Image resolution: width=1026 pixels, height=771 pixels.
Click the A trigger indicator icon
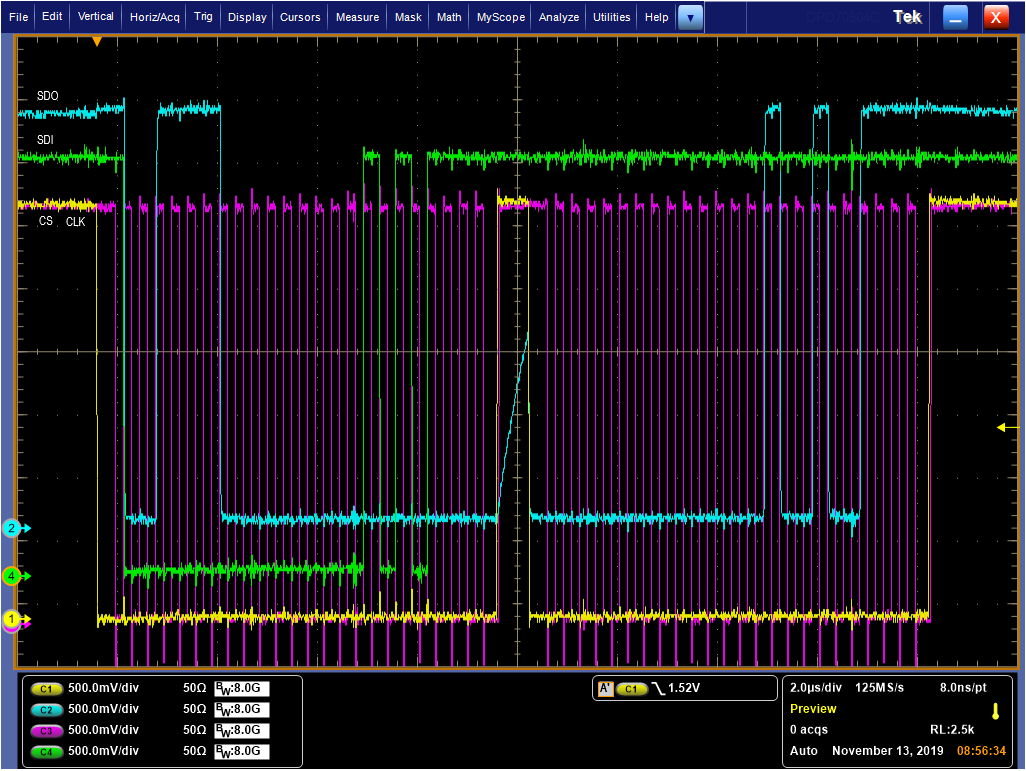coord(604,689)
